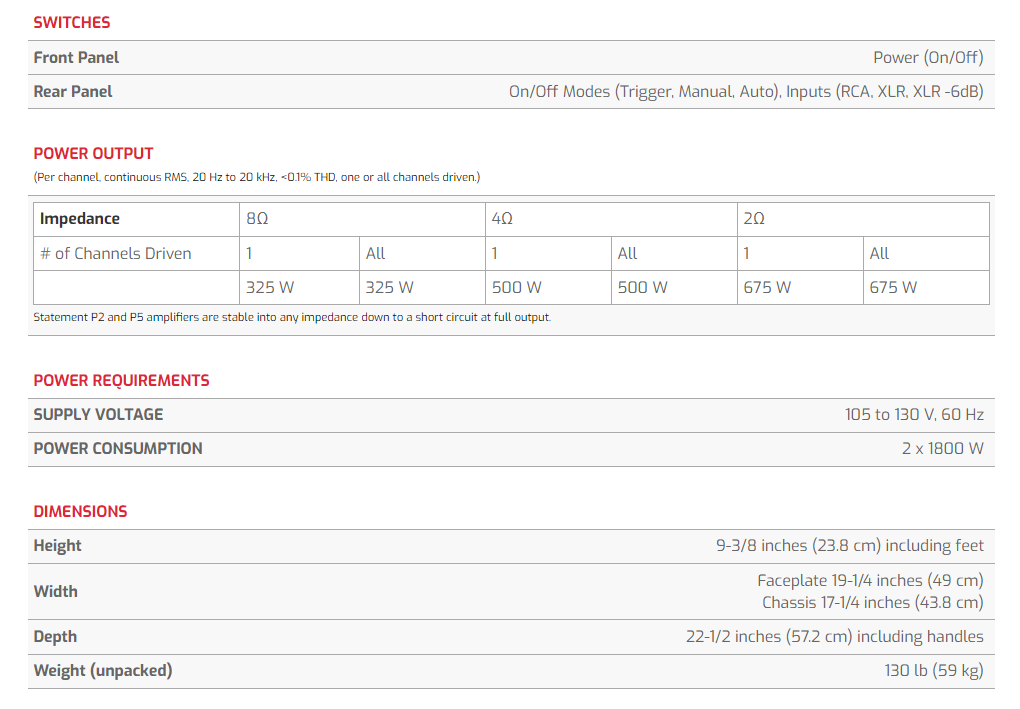Click the SWITCHES section heading

click(x=72, y=22)
